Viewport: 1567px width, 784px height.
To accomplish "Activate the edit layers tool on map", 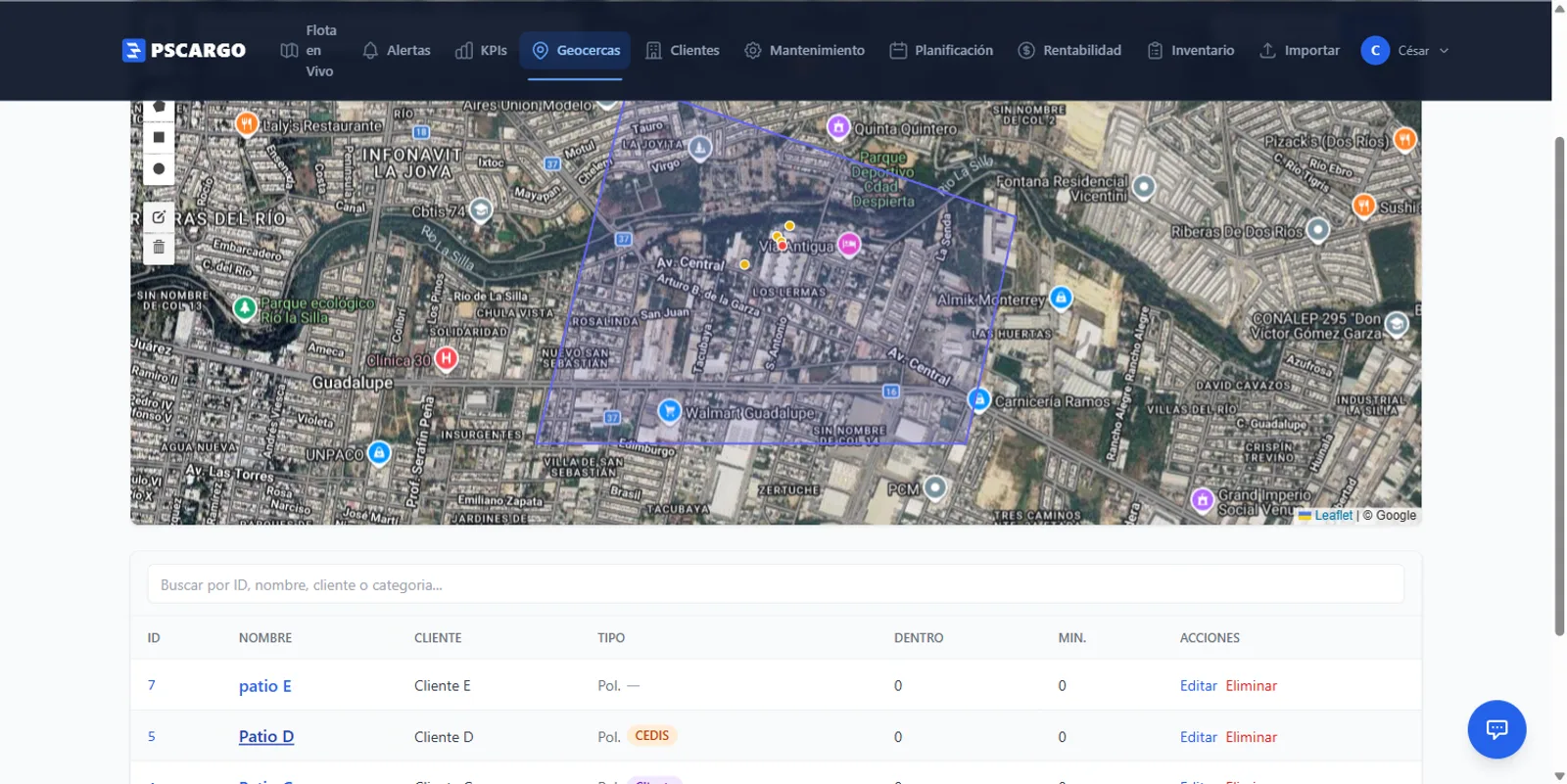I will 159,217.
